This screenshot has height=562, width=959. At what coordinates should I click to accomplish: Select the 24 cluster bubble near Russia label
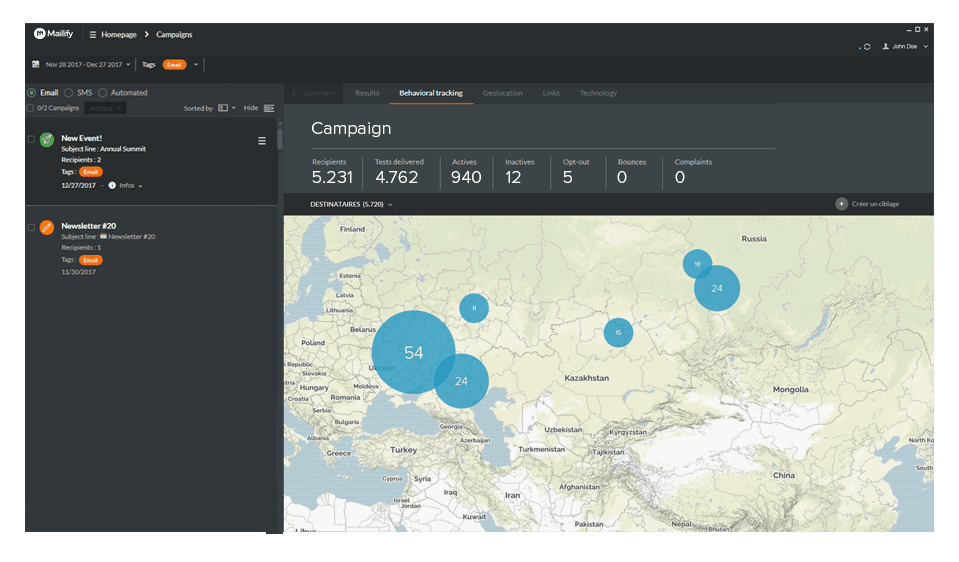tap(717, 288)
